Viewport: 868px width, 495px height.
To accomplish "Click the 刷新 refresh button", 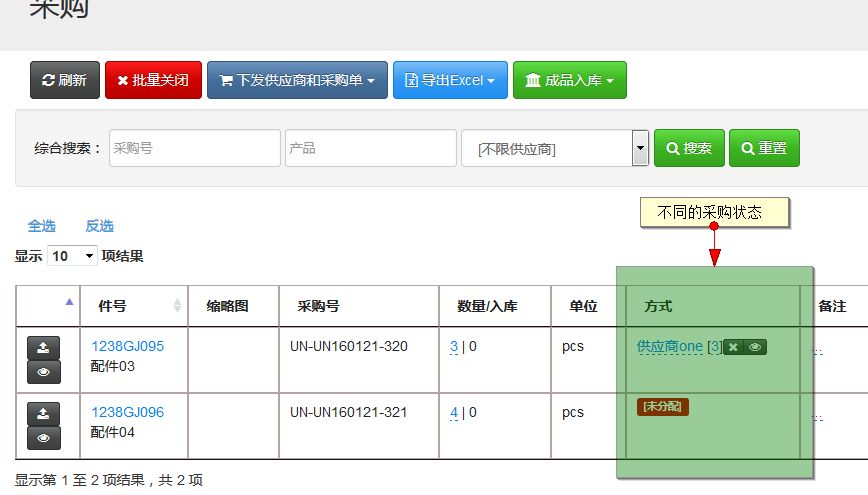I will click(65, 80).
